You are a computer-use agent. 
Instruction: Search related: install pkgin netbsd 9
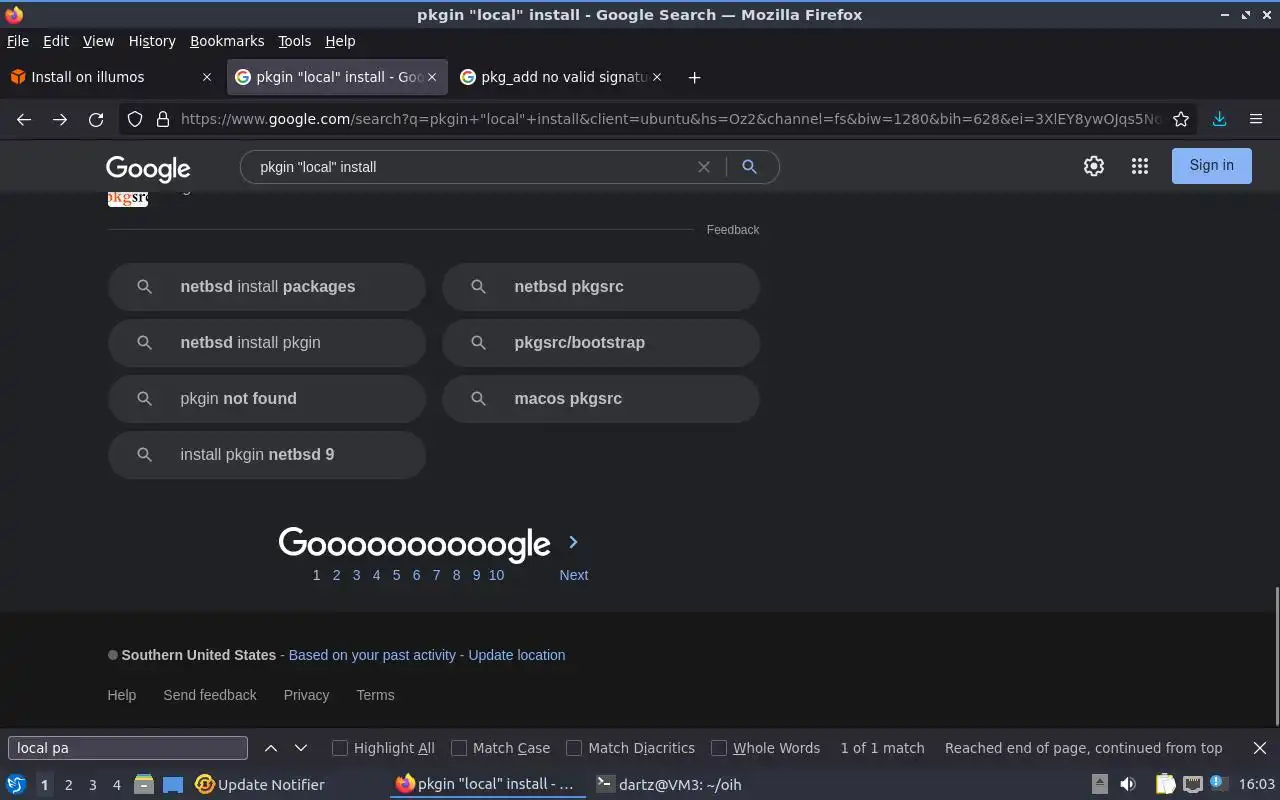point(267,455)
